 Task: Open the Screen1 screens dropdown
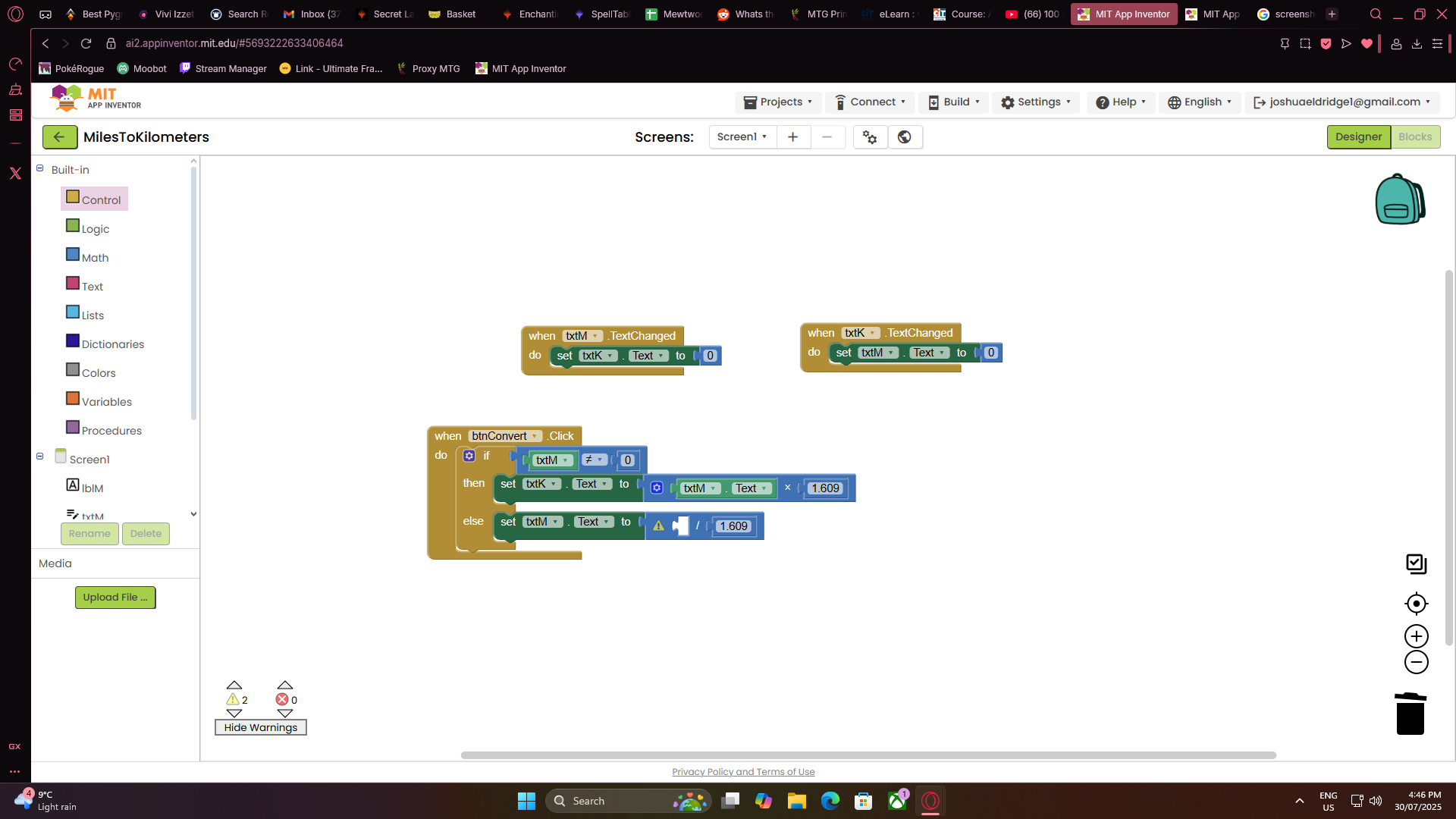pyautogui.click(x=742, y=137)
